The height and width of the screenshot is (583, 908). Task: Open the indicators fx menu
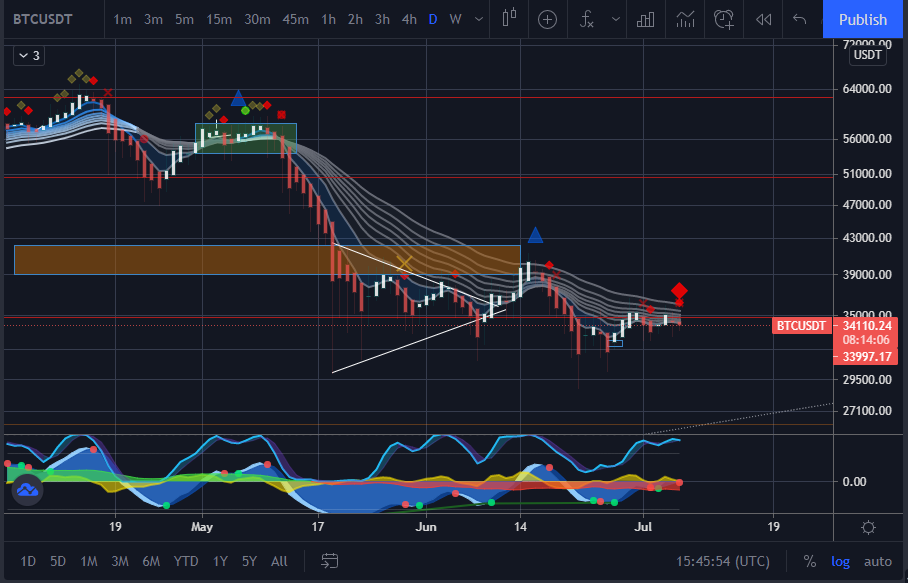tap(587, 20)
